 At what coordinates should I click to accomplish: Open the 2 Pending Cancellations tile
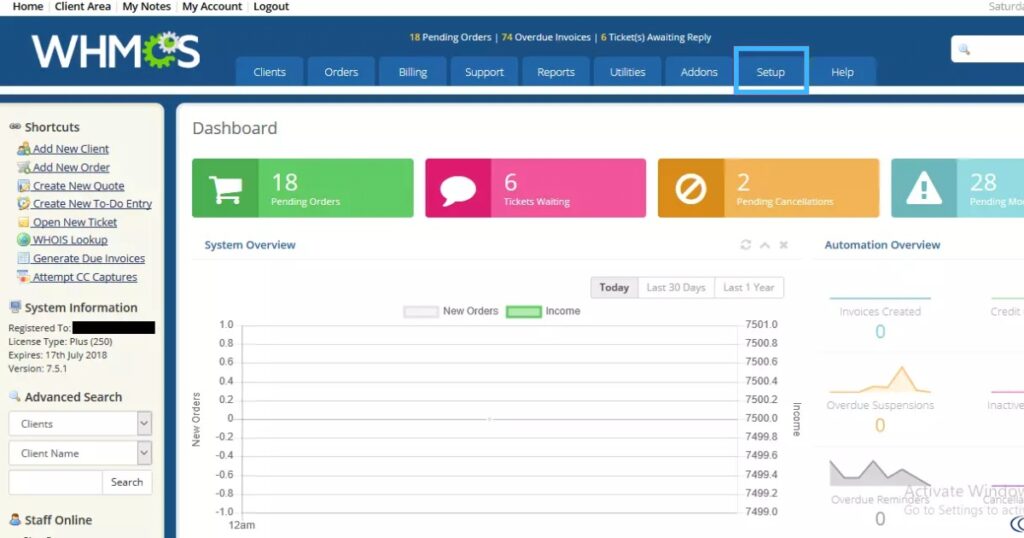(768, 188)
